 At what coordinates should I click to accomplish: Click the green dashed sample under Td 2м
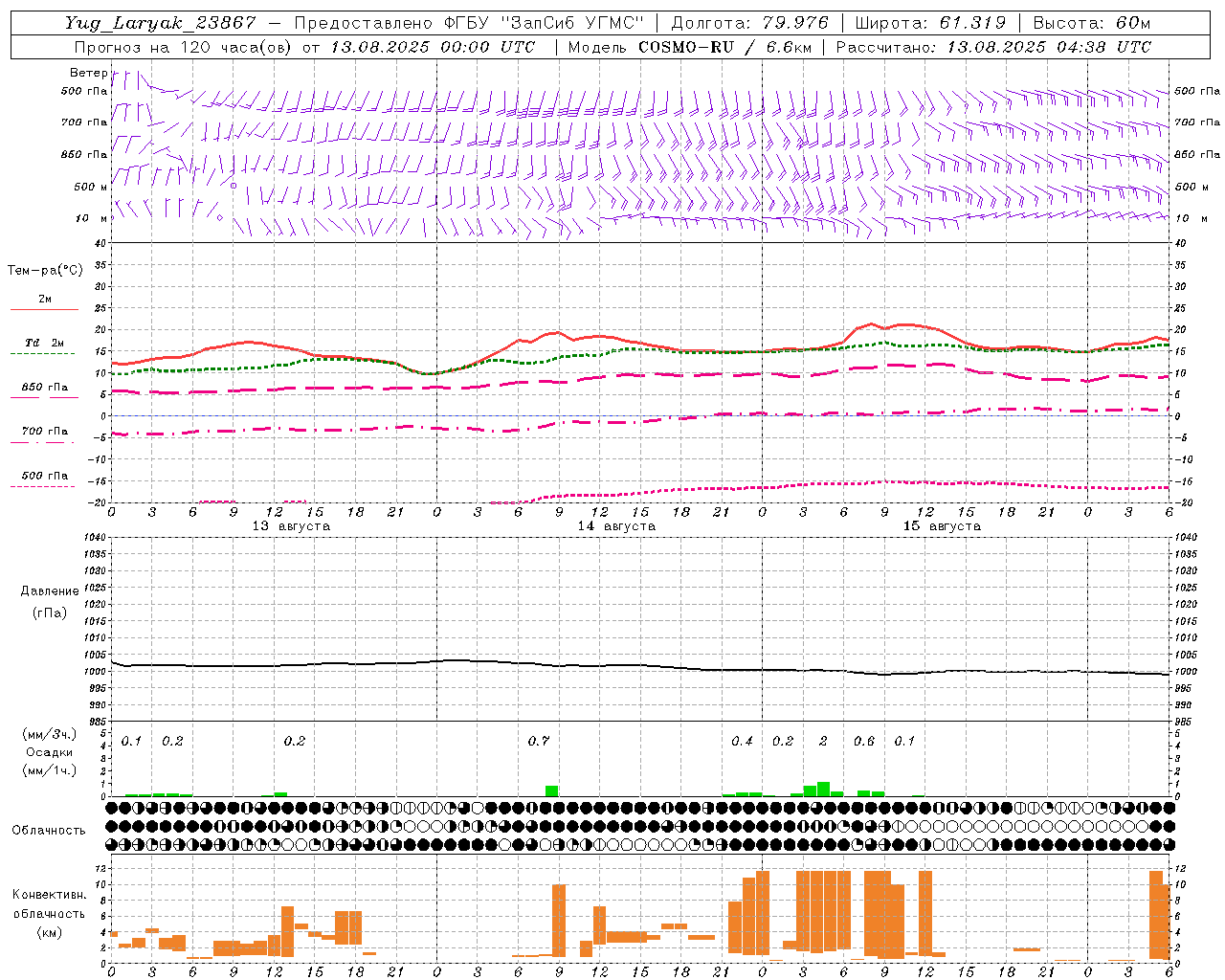pos(42,354)
